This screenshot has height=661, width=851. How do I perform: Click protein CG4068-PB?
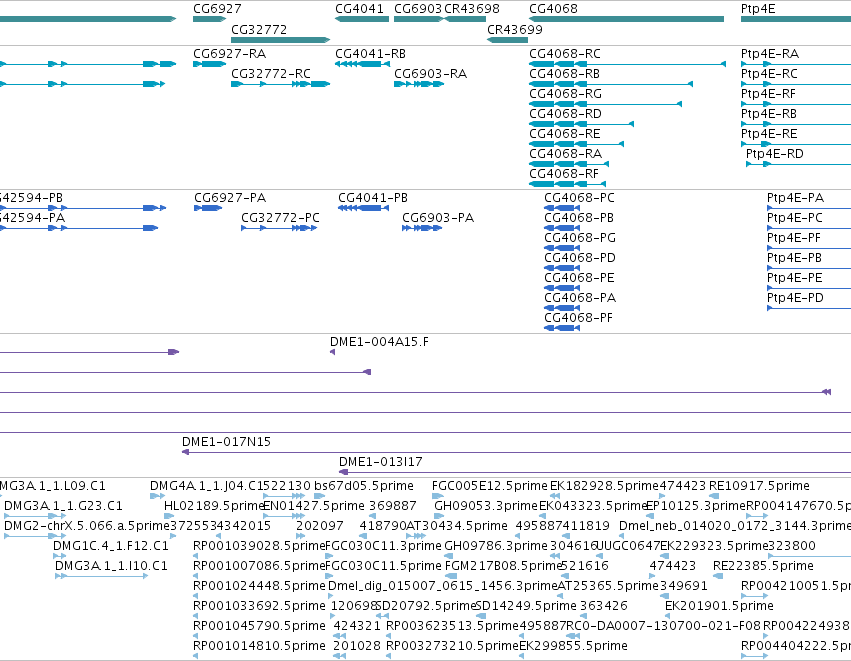pyautogui.click(x=562, y=228)
